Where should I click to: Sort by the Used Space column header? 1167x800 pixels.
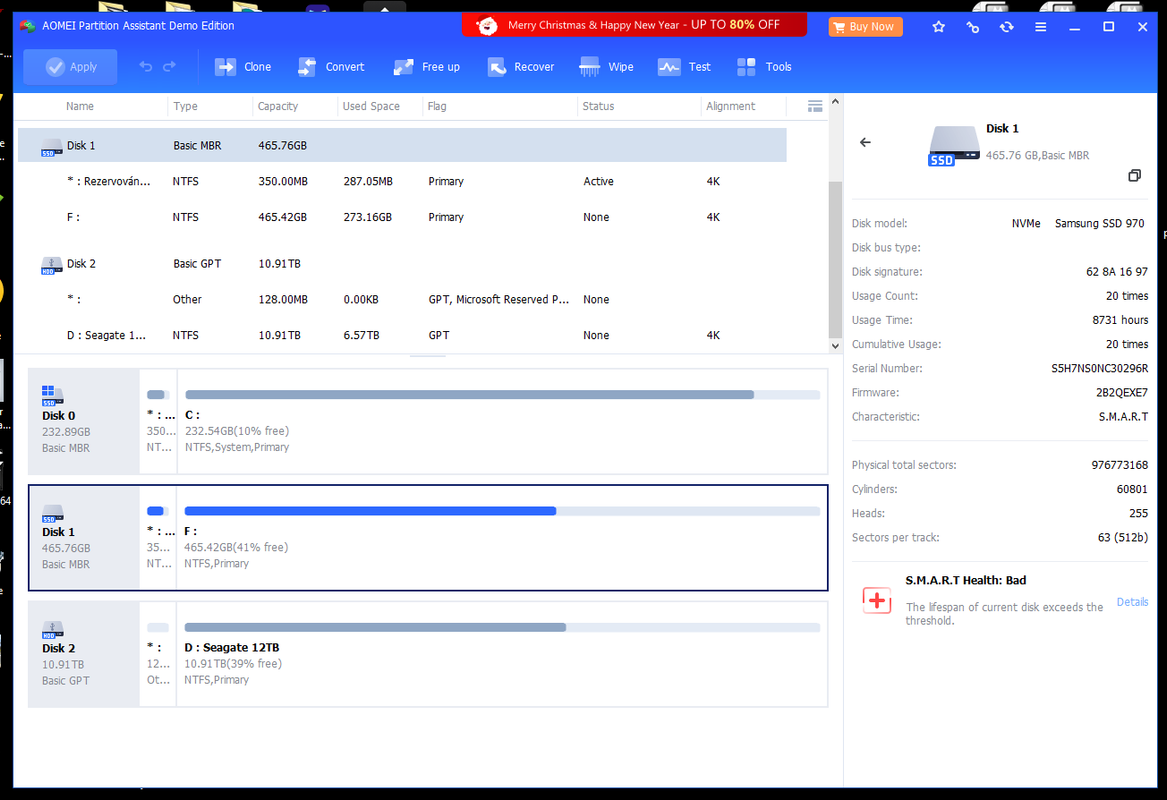coord(371,106)
